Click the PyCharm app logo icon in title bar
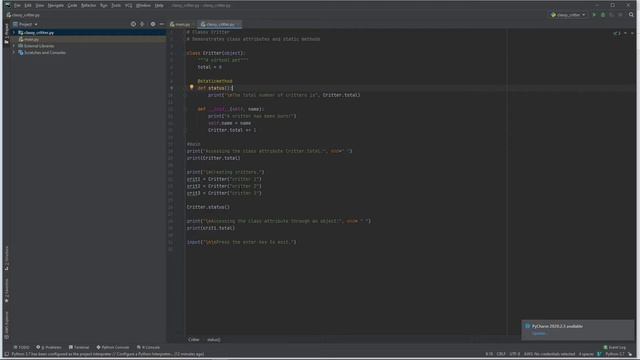Image resolution: width=640 pixels, height=360 pixels. click(x=7, y=6)
